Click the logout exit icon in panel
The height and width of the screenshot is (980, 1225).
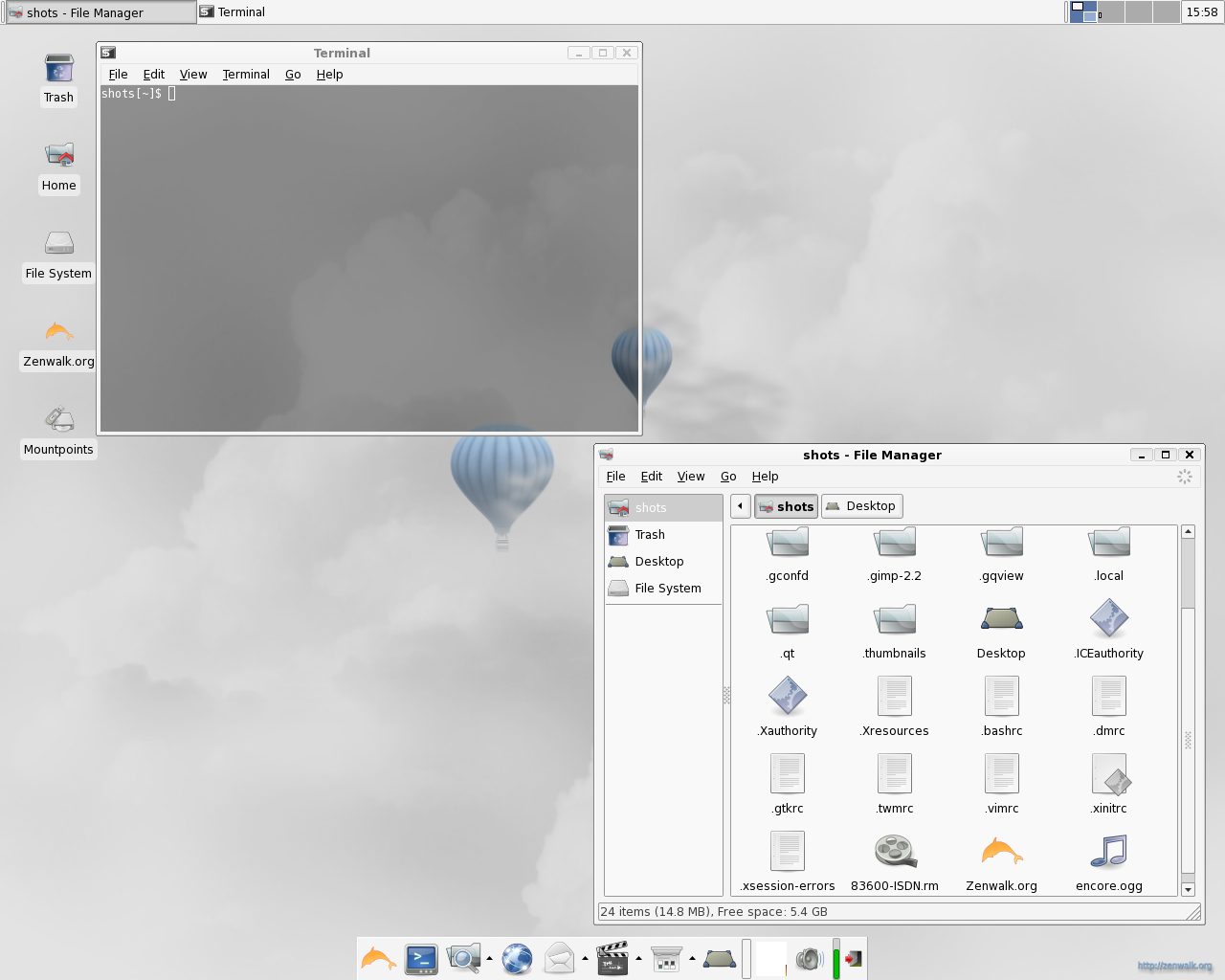[854, 958]
